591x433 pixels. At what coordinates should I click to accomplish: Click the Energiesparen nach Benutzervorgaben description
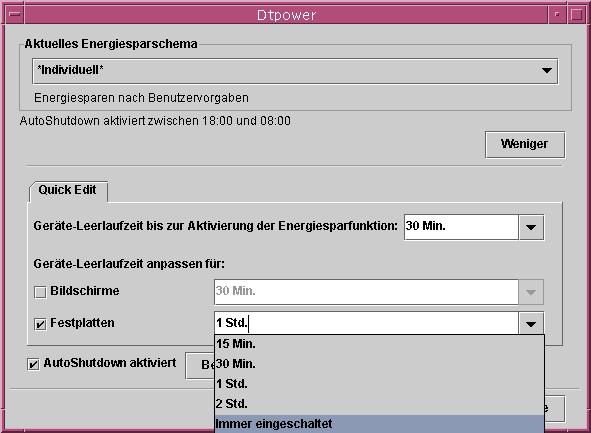141,98
